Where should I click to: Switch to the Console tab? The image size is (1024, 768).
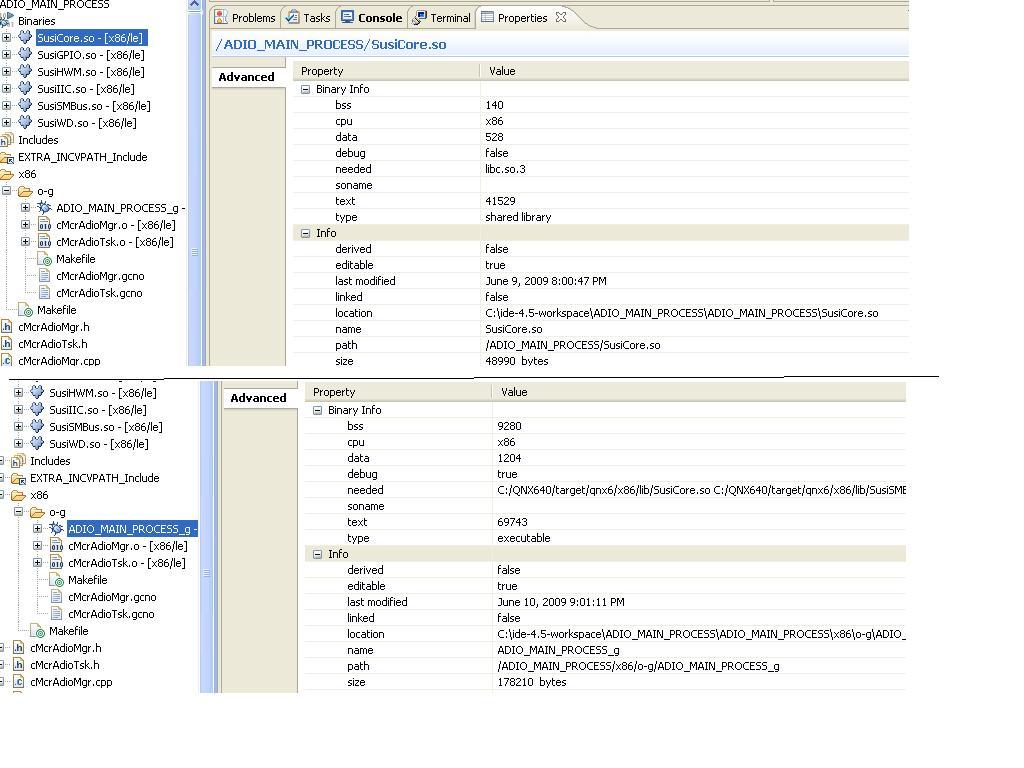click(380, 18)
